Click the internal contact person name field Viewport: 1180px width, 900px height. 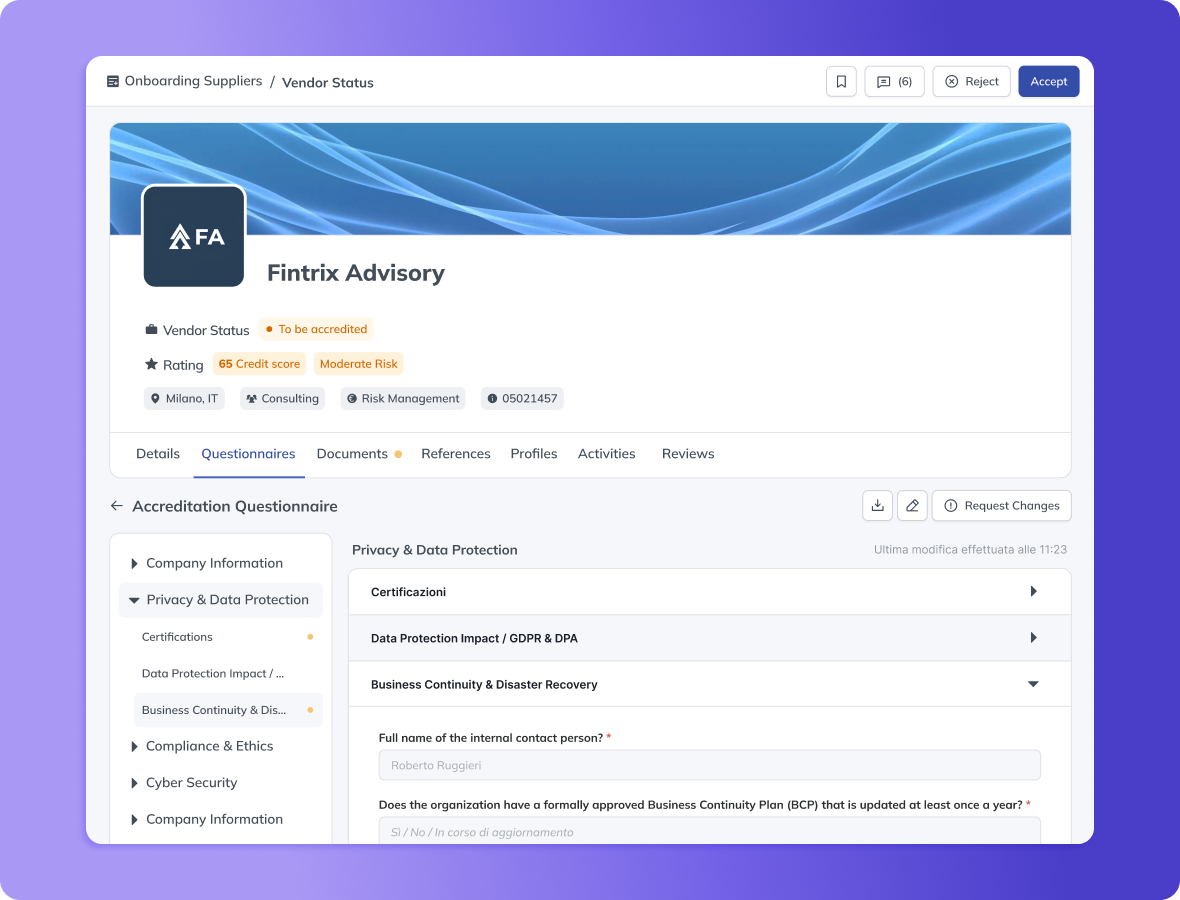coord(709,766)
